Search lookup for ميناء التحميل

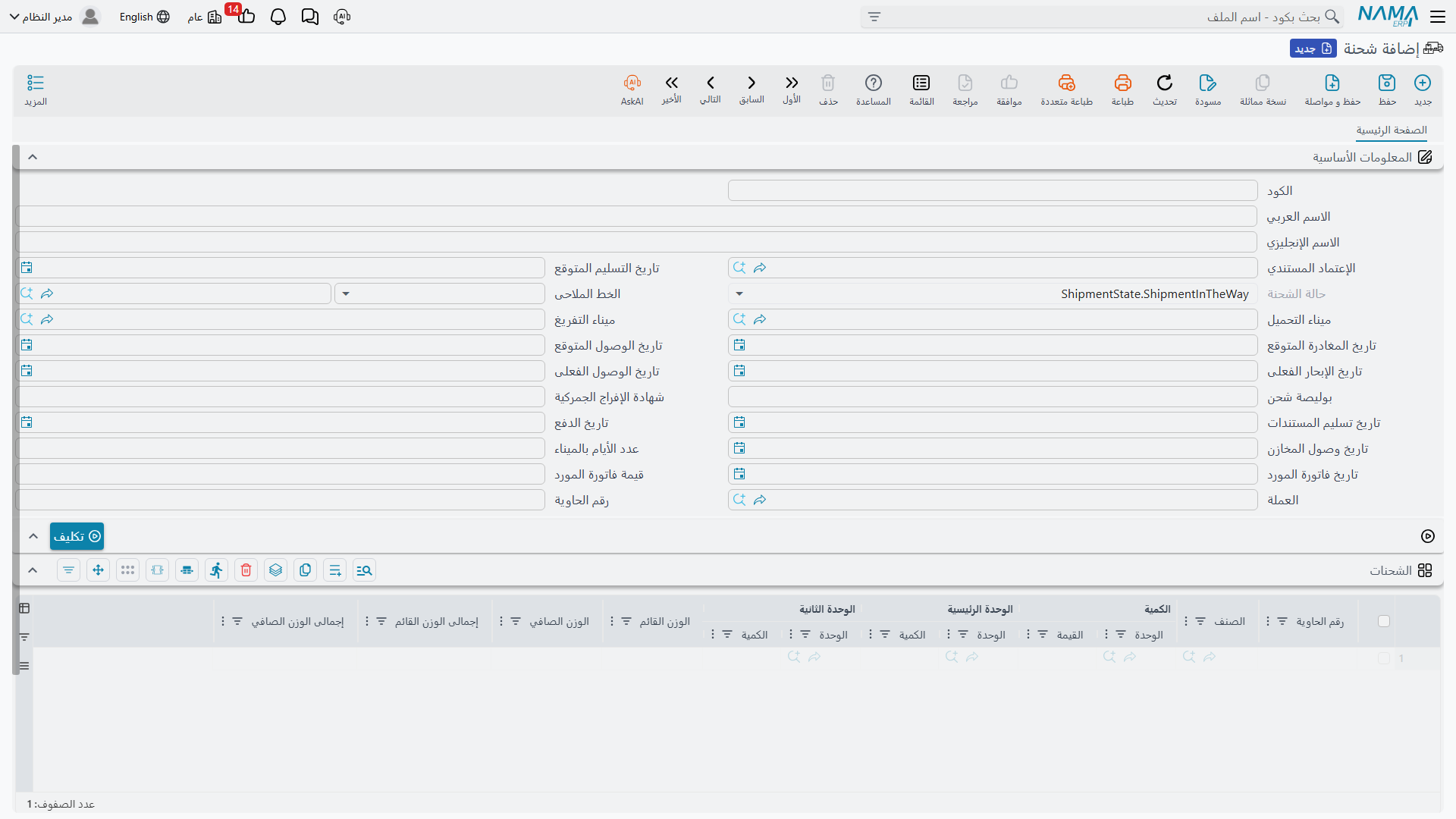pos(739,319)
